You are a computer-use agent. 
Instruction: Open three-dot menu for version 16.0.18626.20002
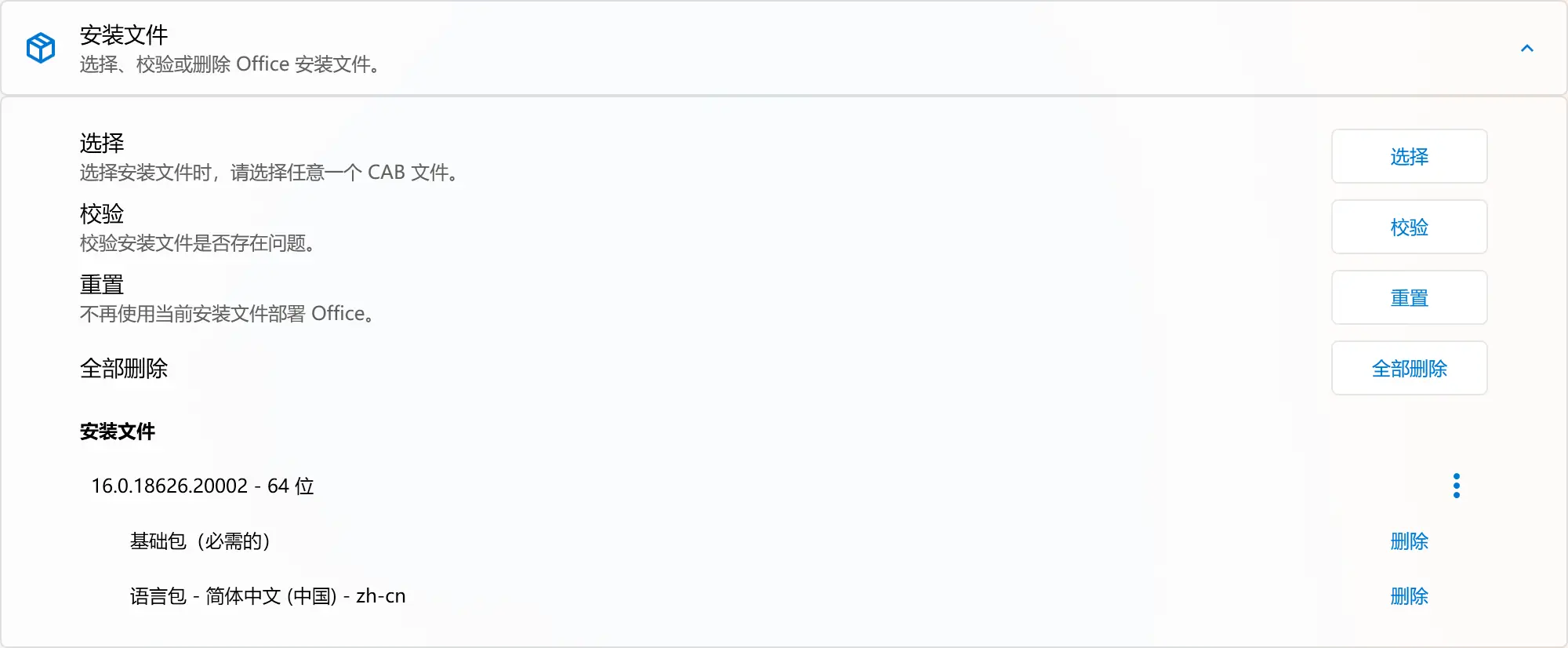[x=1456, y=486]
